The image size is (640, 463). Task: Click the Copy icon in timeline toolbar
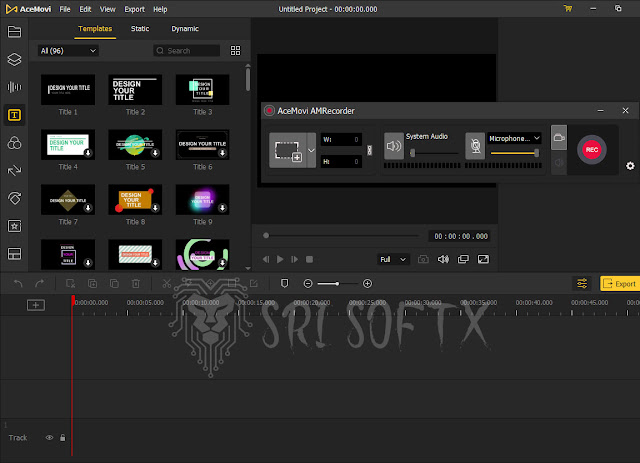coord(93,283)
